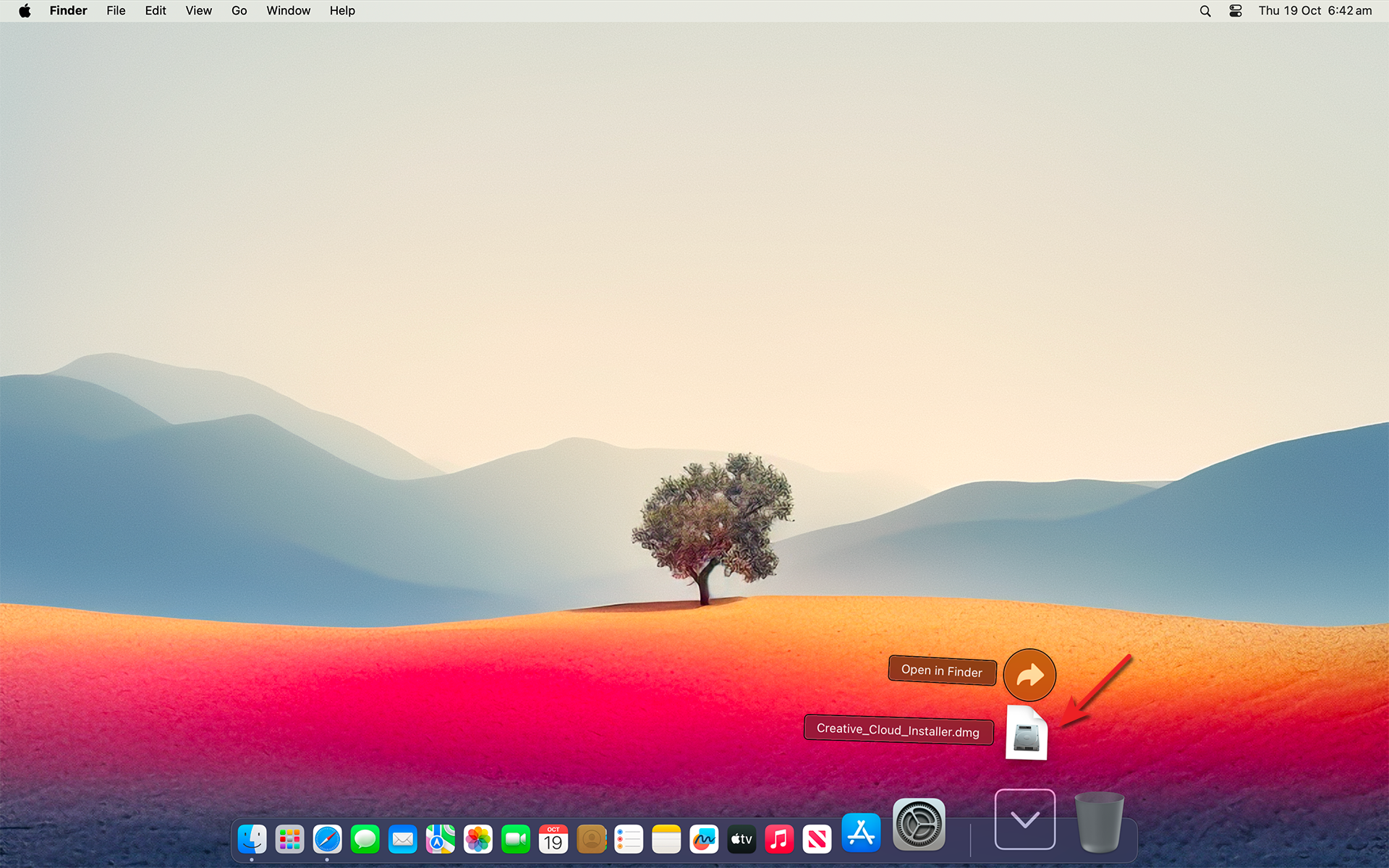
Task: Open the Window menu
Action: (x=288, y=11)
